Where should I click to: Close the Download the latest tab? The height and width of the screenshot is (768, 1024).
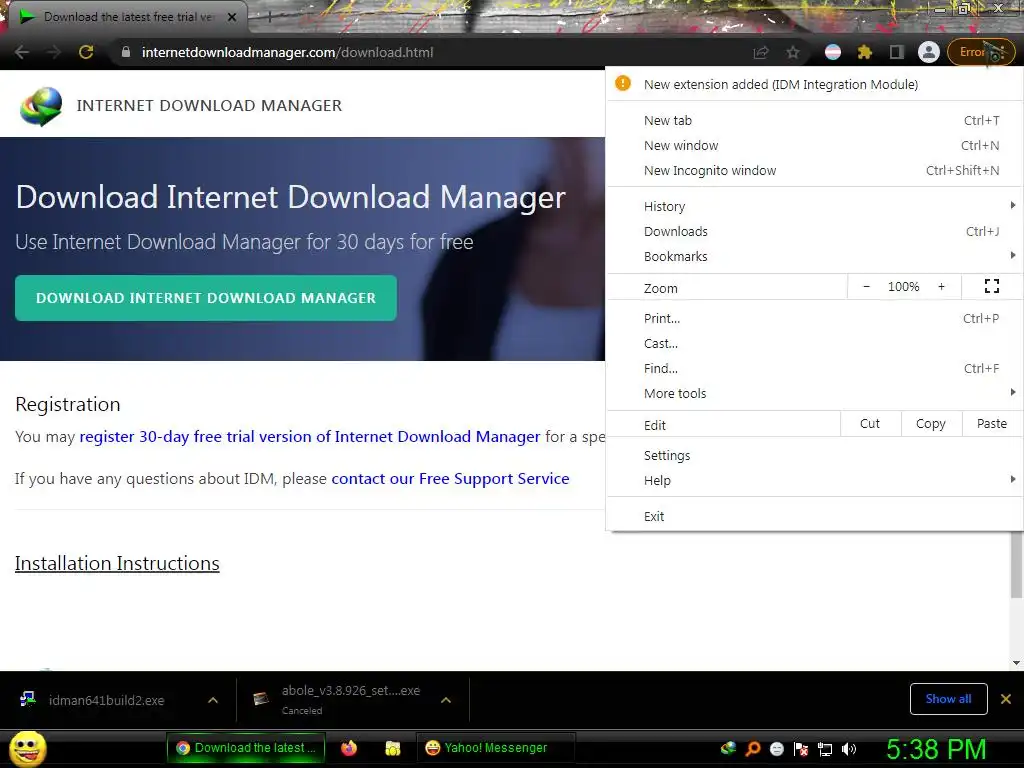(232, 17)
